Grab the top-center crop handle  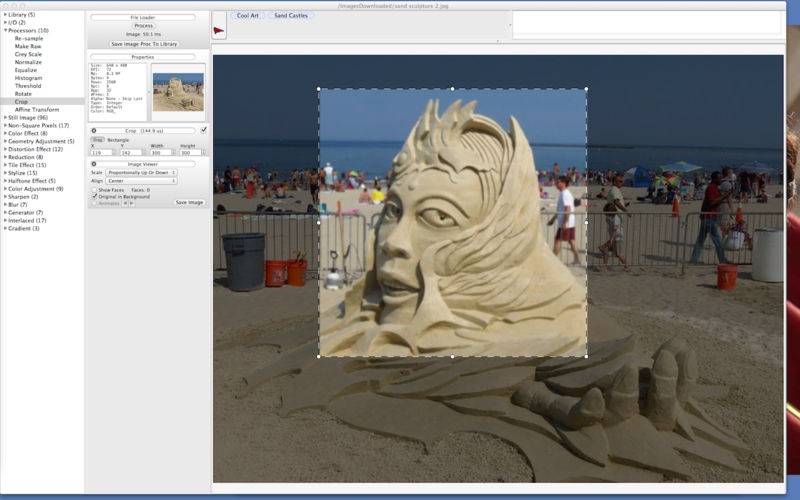pos(453,89)
